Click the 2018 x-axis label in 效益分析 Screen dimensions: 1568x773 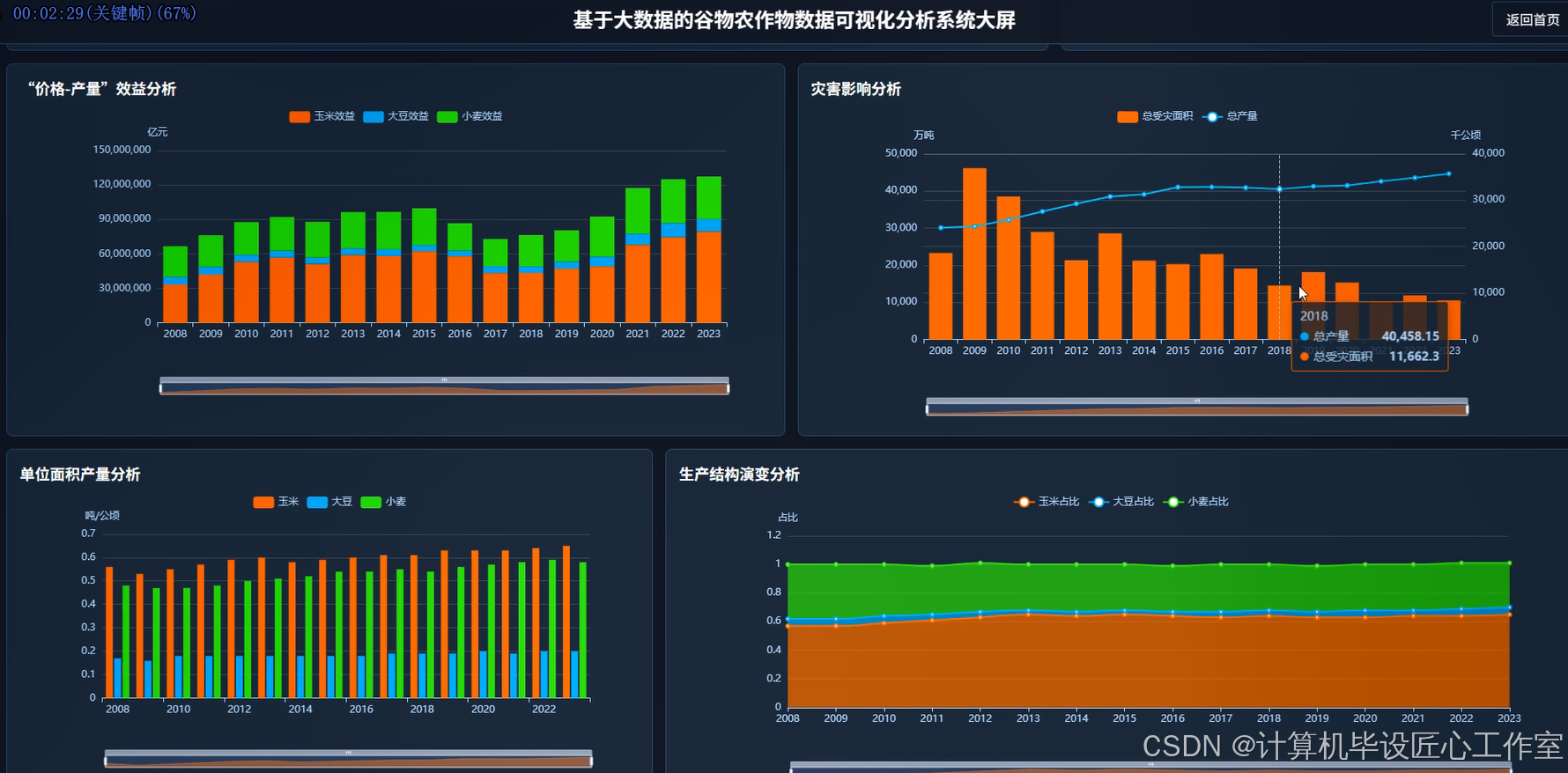tap(531, 334)
